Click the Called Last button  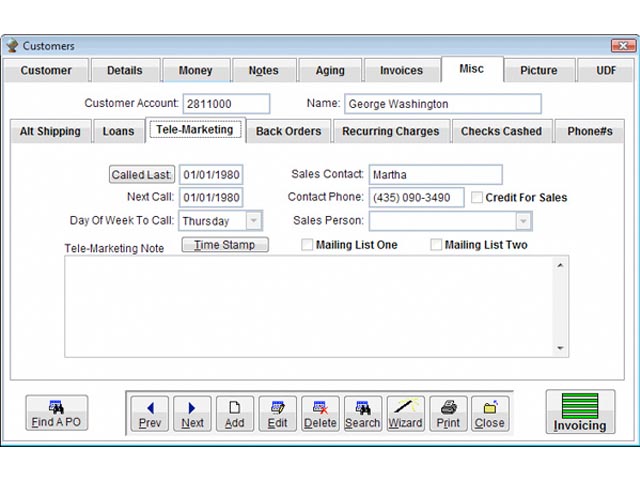click(x=142, y=174)
